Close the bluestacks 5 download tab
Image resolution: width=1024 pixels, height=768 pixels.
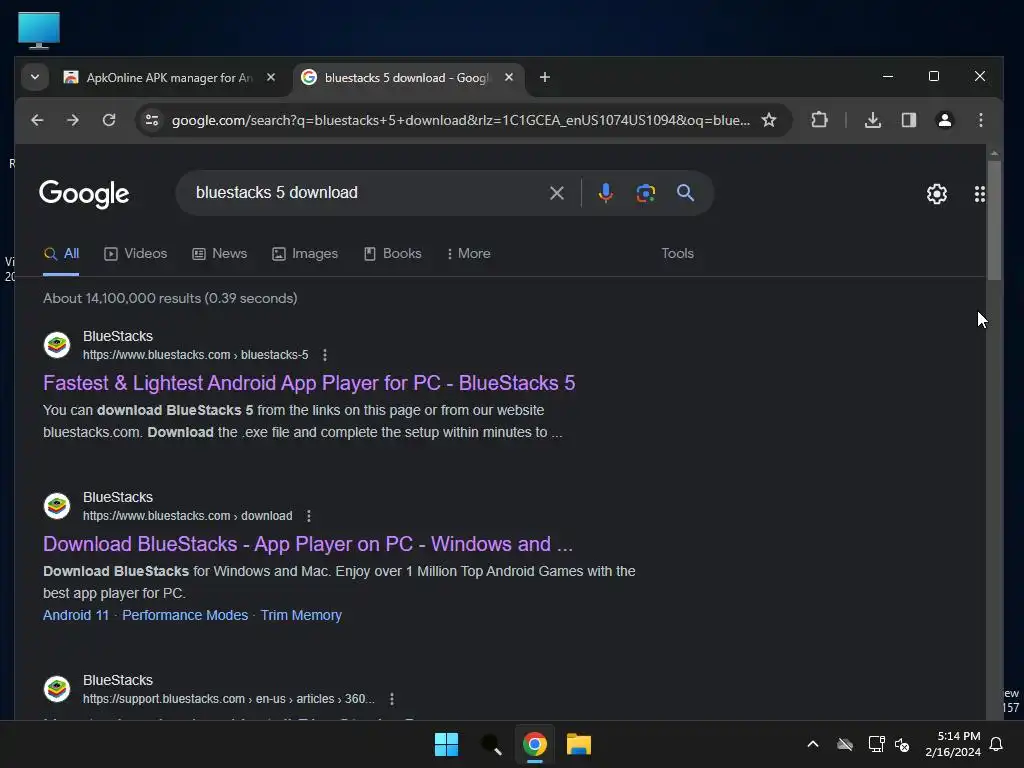click(x=509, y=77)
